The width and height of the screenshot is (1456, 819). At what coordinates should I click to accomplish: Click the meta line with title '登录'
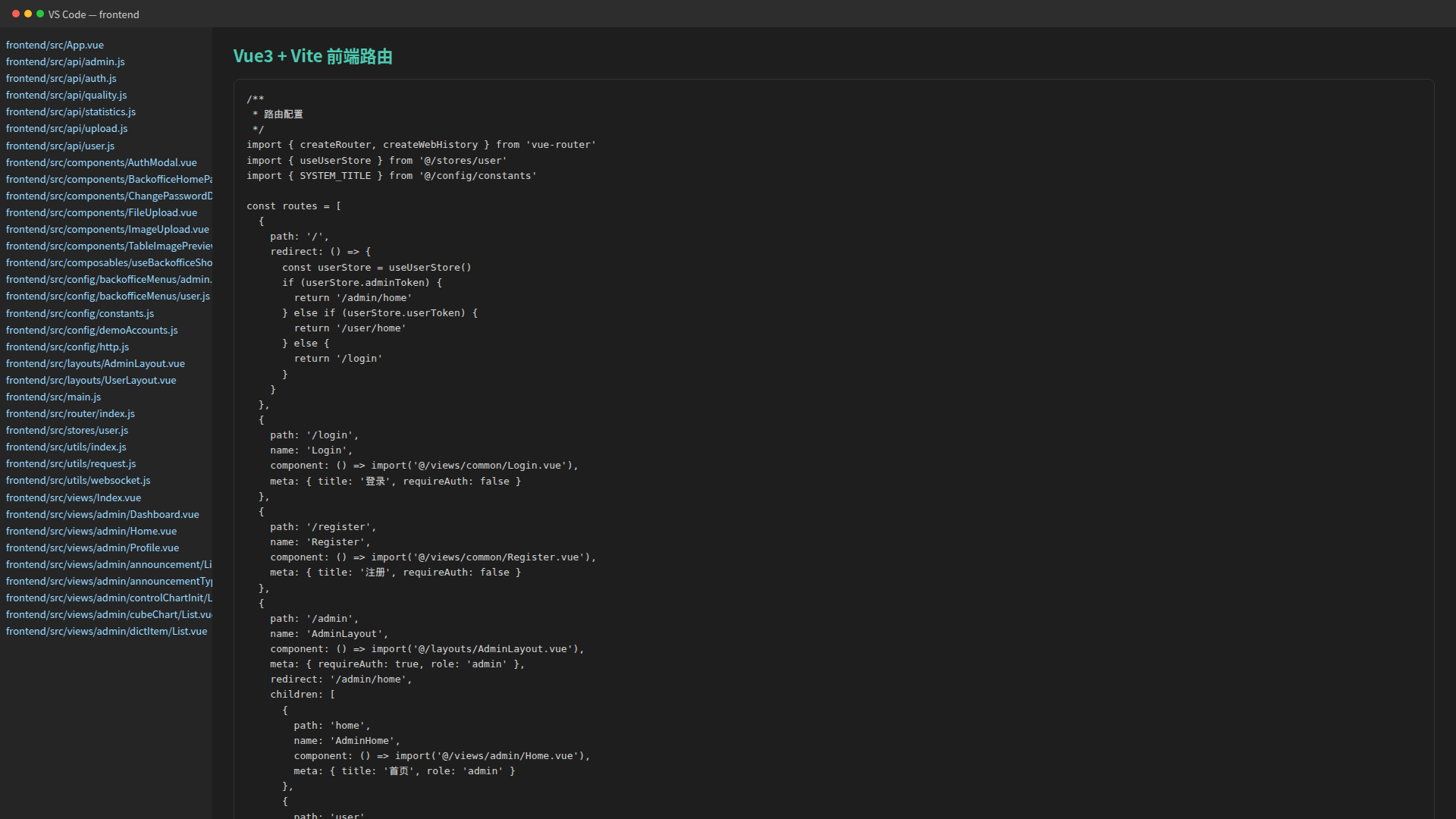tap(396, 481)
